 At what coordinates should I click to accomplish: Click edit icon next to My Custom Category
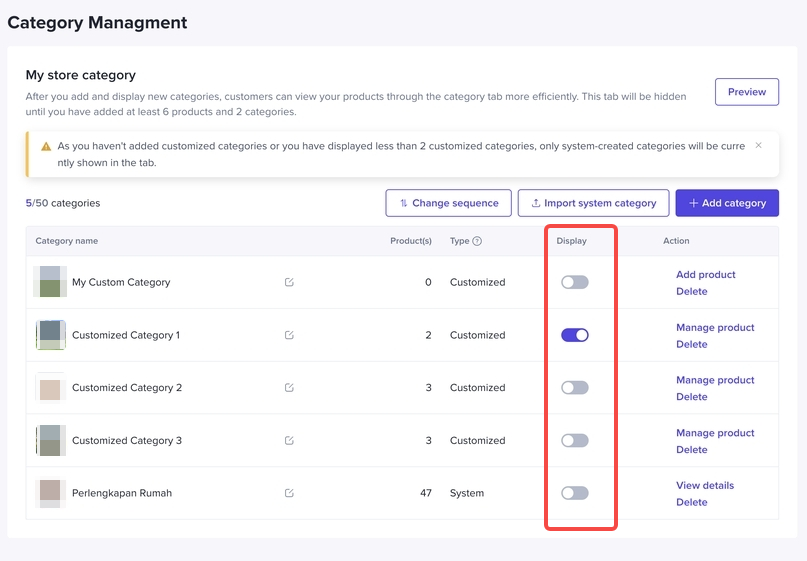(x=289, y=282)
